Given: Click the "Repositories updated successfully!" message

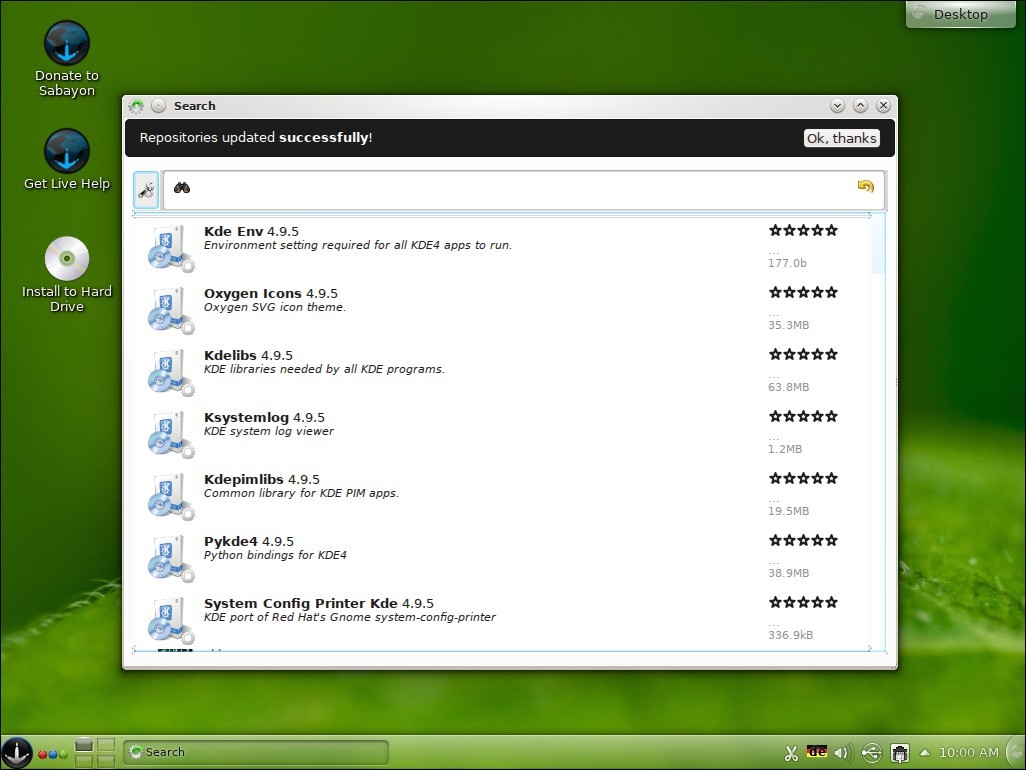Looking at the screenshot, I should click(256, 137).
